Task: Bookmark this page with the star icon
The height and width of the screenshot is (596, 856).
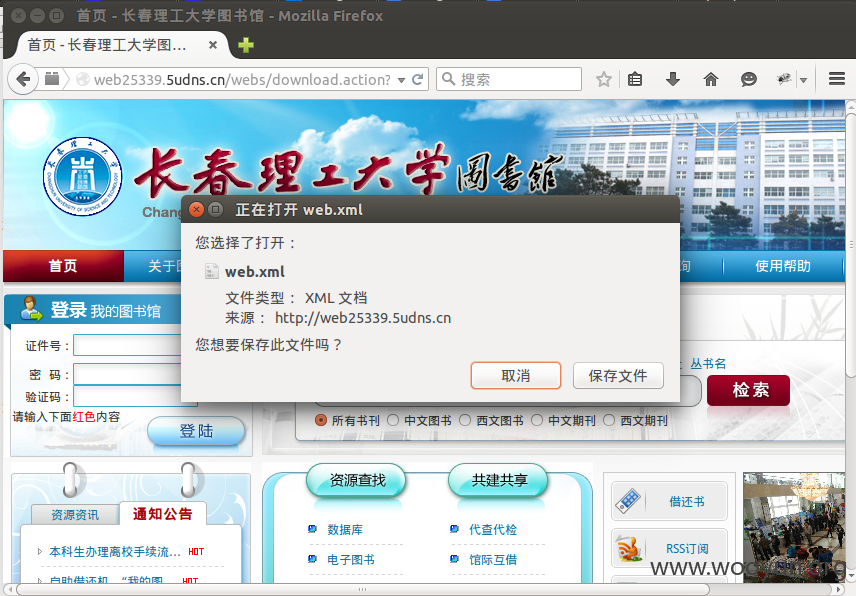Action: pyautogui.click(x=604, y=80)
